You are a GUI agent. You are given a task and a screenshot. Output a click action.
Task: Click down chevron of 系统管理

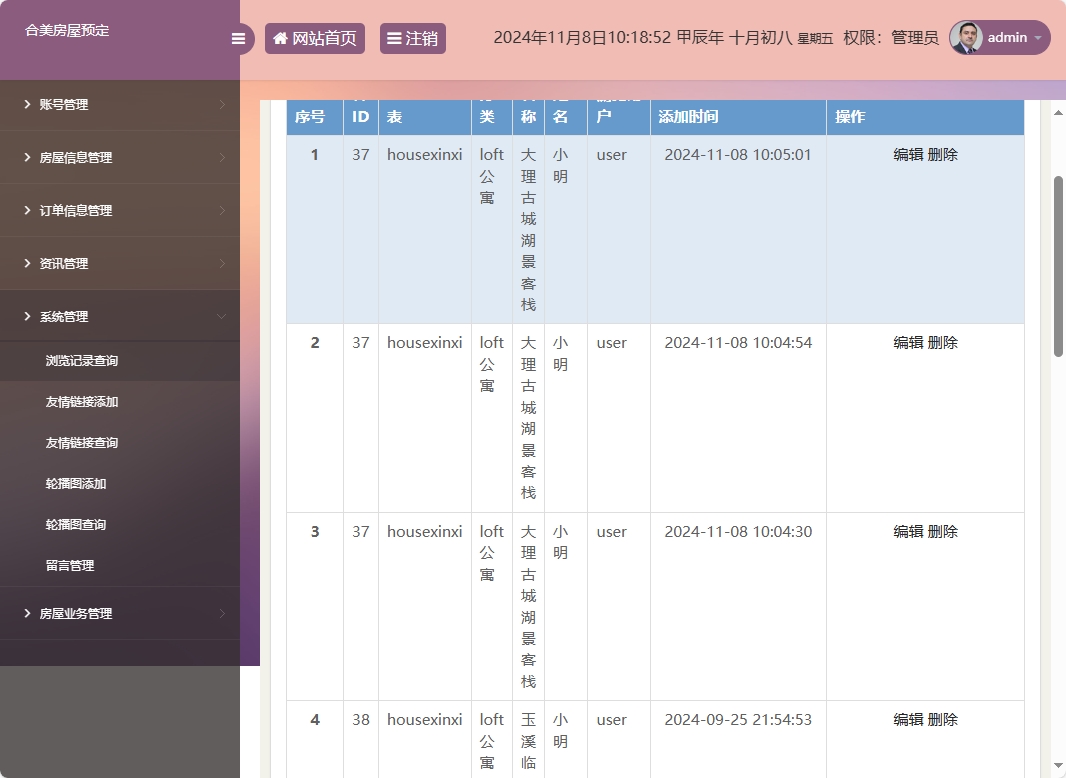[x=222, y=316]
